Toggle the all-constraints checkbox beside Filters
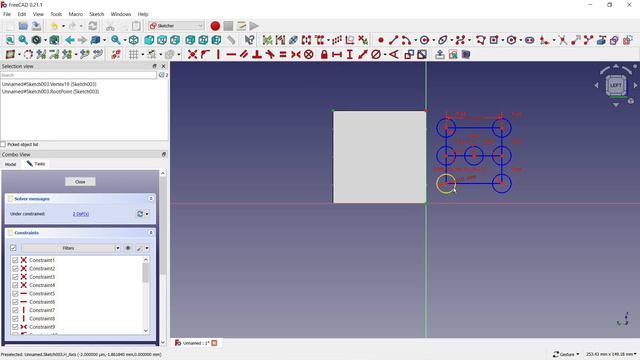 tap(13, 248)
